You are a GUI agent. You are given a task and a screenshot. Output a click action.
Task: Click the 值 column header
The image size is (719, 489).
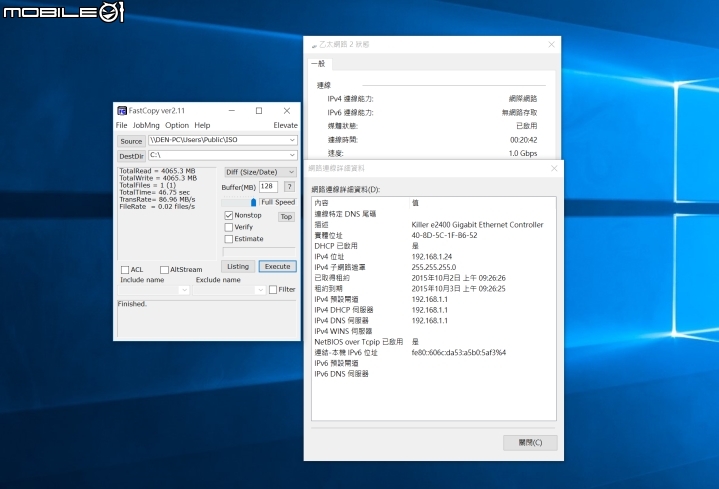coord(482,203)
